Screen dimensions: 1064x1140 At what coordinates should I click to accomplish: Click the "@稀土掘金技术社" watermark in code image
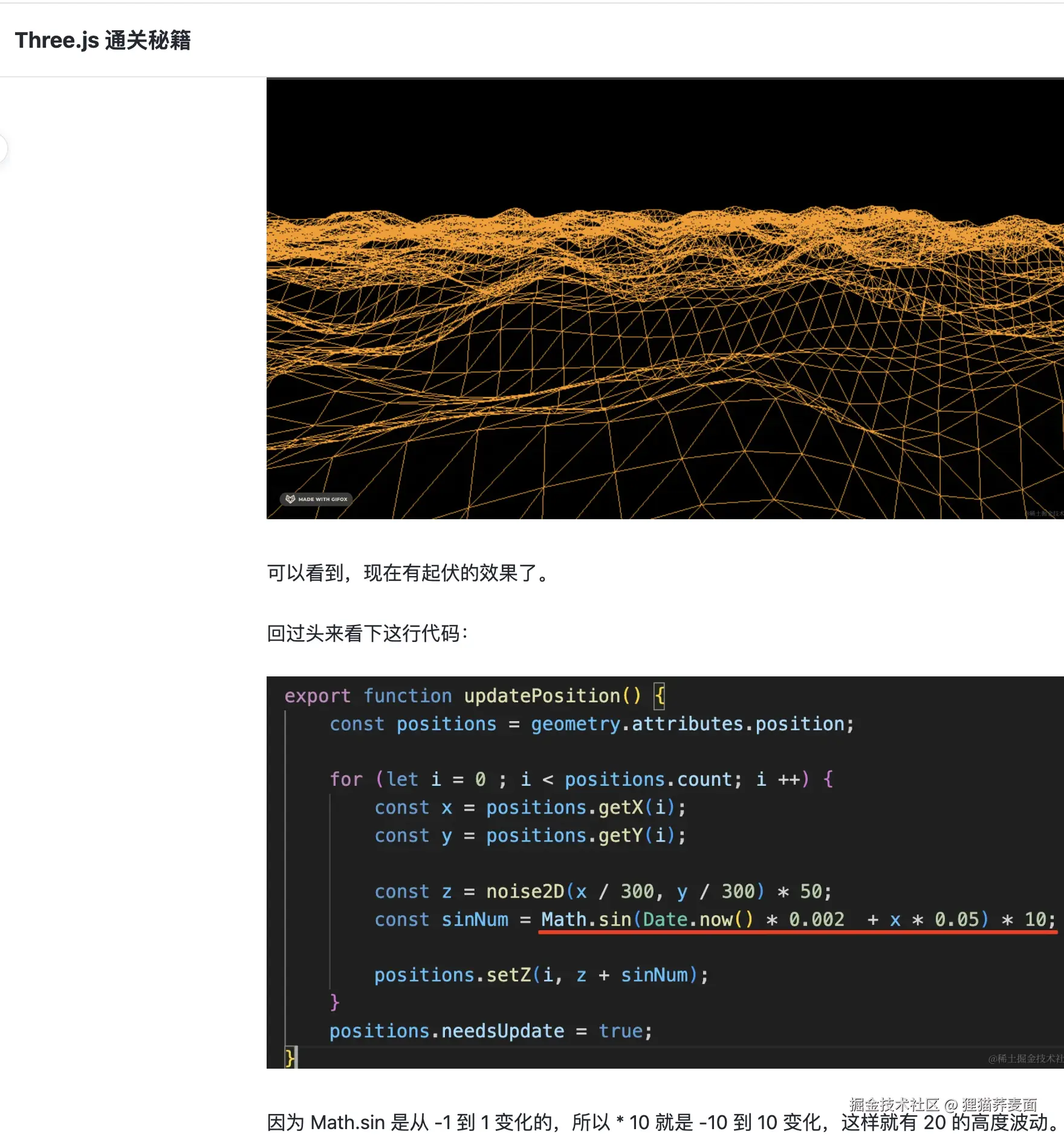point(1025,1058)
